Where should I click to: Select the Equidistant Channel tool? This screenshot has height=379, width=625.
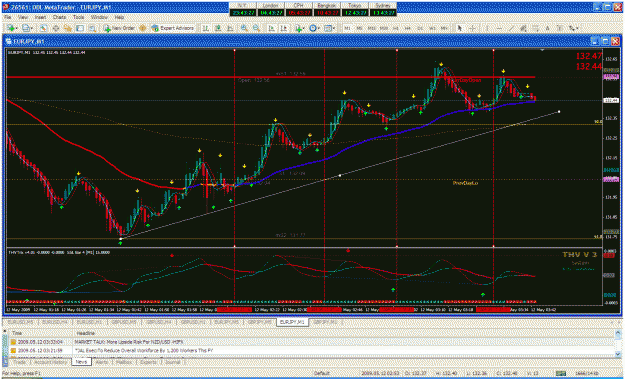point(523,28)
